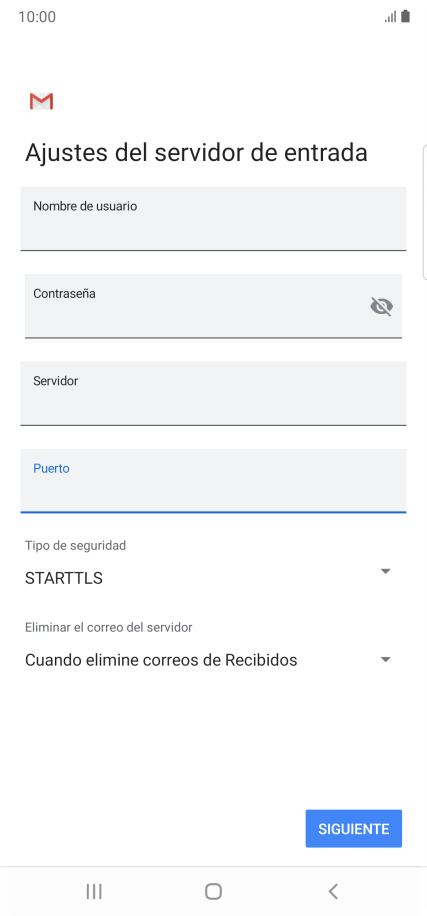Go back using the navigation arrow
Screen dimensions: 427x916
coord(333,891)
